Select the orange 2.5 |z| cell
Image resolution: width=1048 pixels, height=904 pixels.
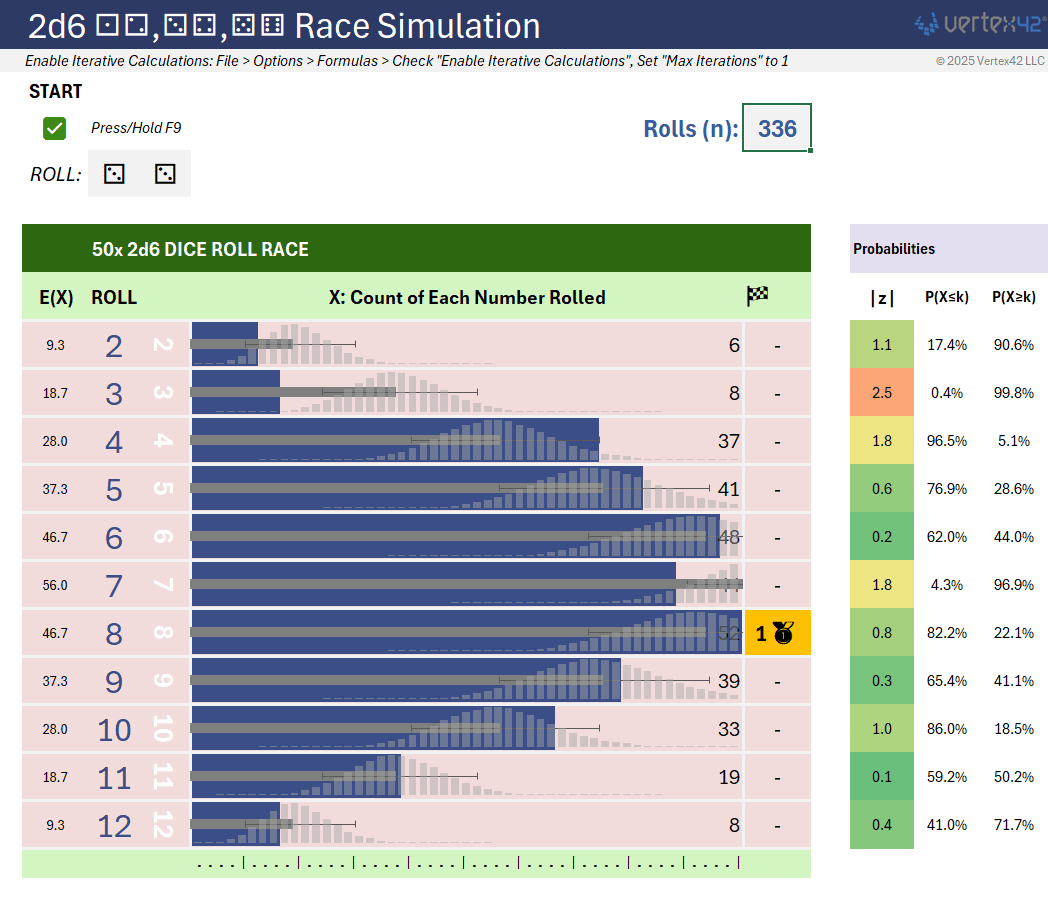point(881,393)
